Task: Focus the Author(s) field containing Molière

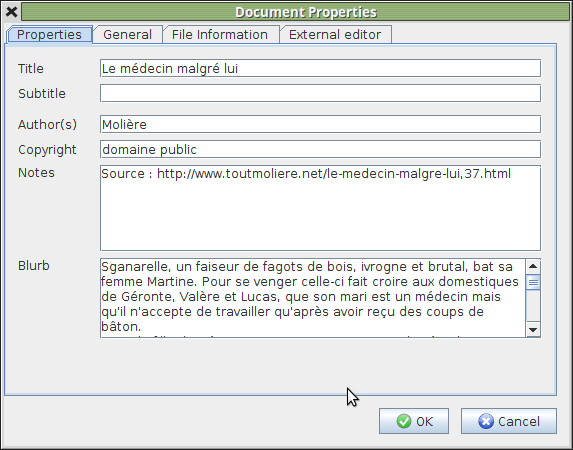Action: coord(320,124)
